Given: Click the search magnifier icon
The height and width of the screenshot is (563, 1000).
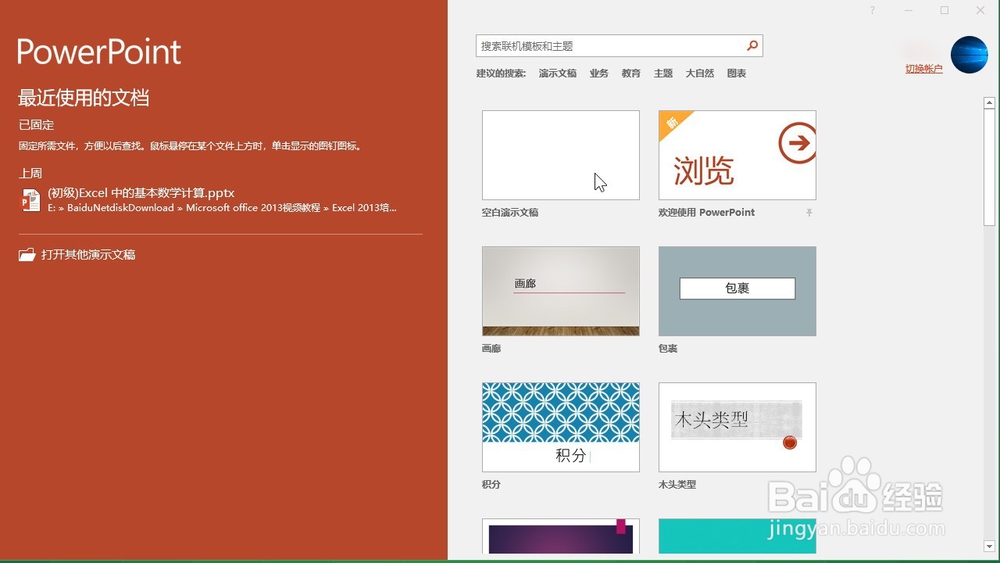Looking at the screenshot, I should pyautogui.click(x=753, y=45).
